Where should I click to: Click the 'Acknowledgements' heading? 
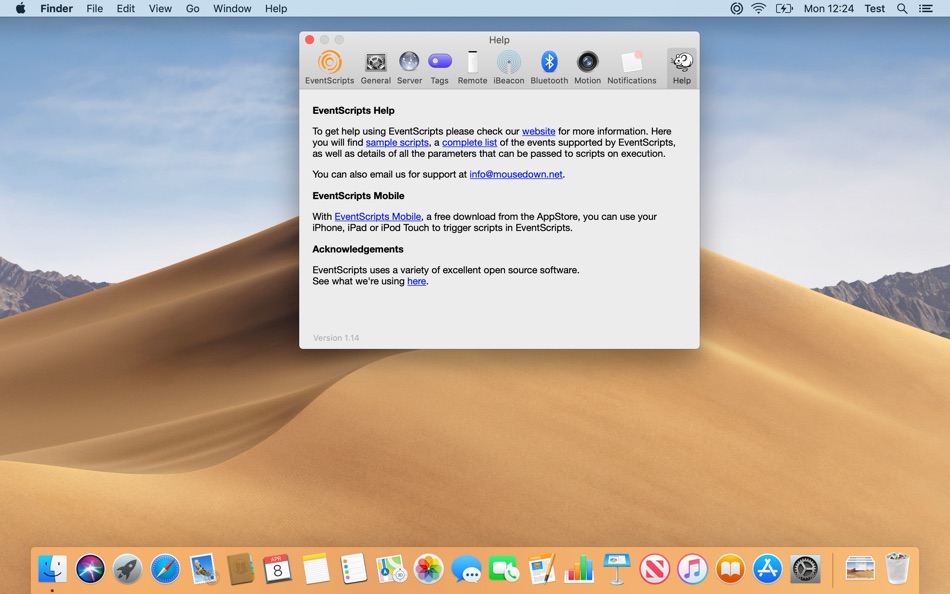click(357, 249)
